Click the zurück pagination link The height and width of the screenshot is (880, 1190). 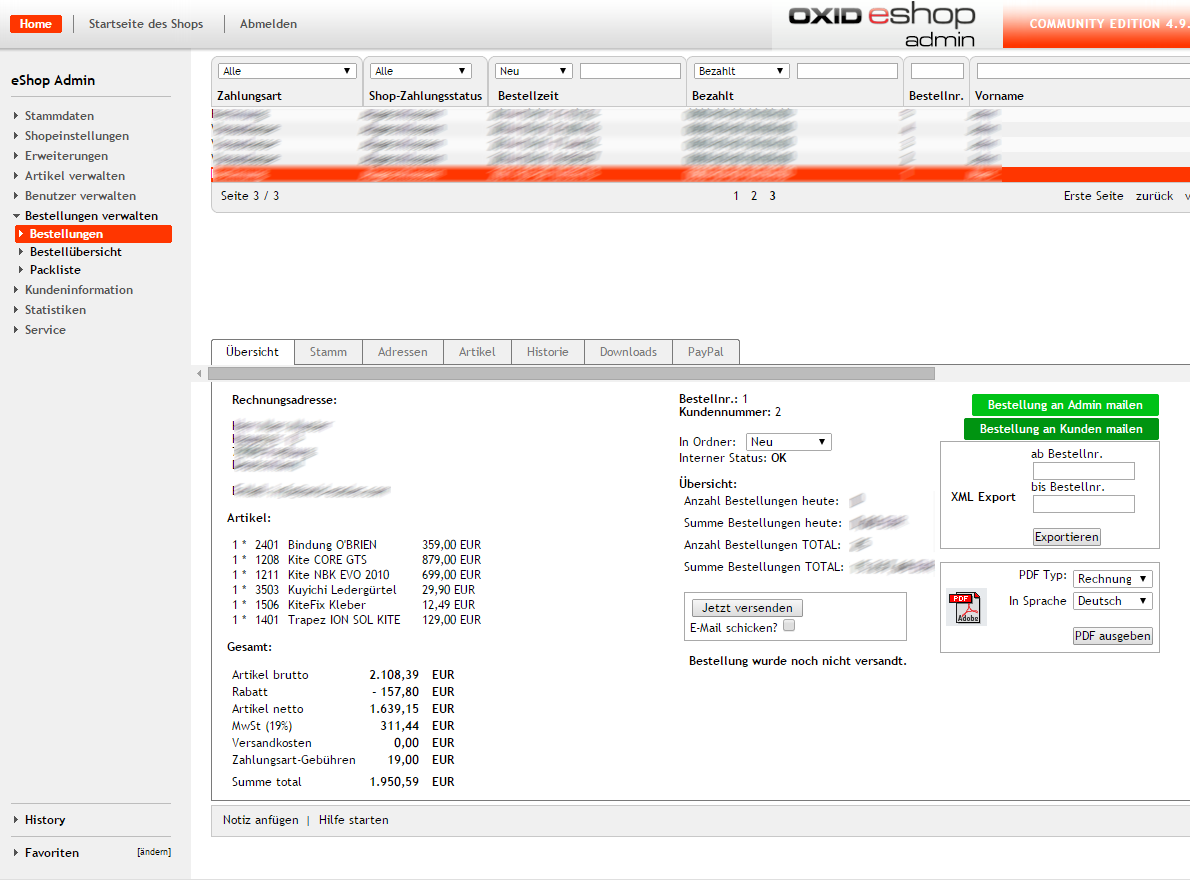click(x=1154, y=196)
